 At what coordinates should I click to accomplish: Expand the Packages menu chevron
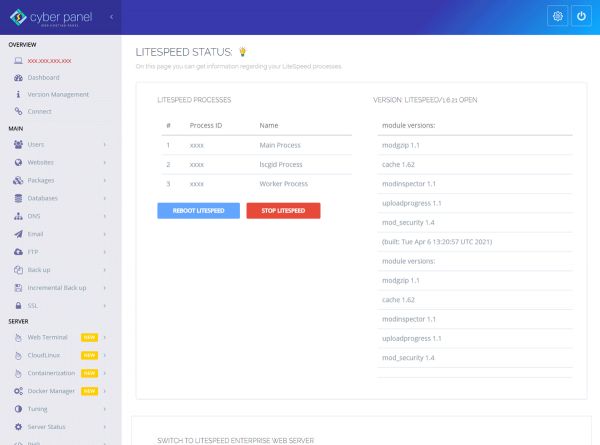click(x=104, y=180)
